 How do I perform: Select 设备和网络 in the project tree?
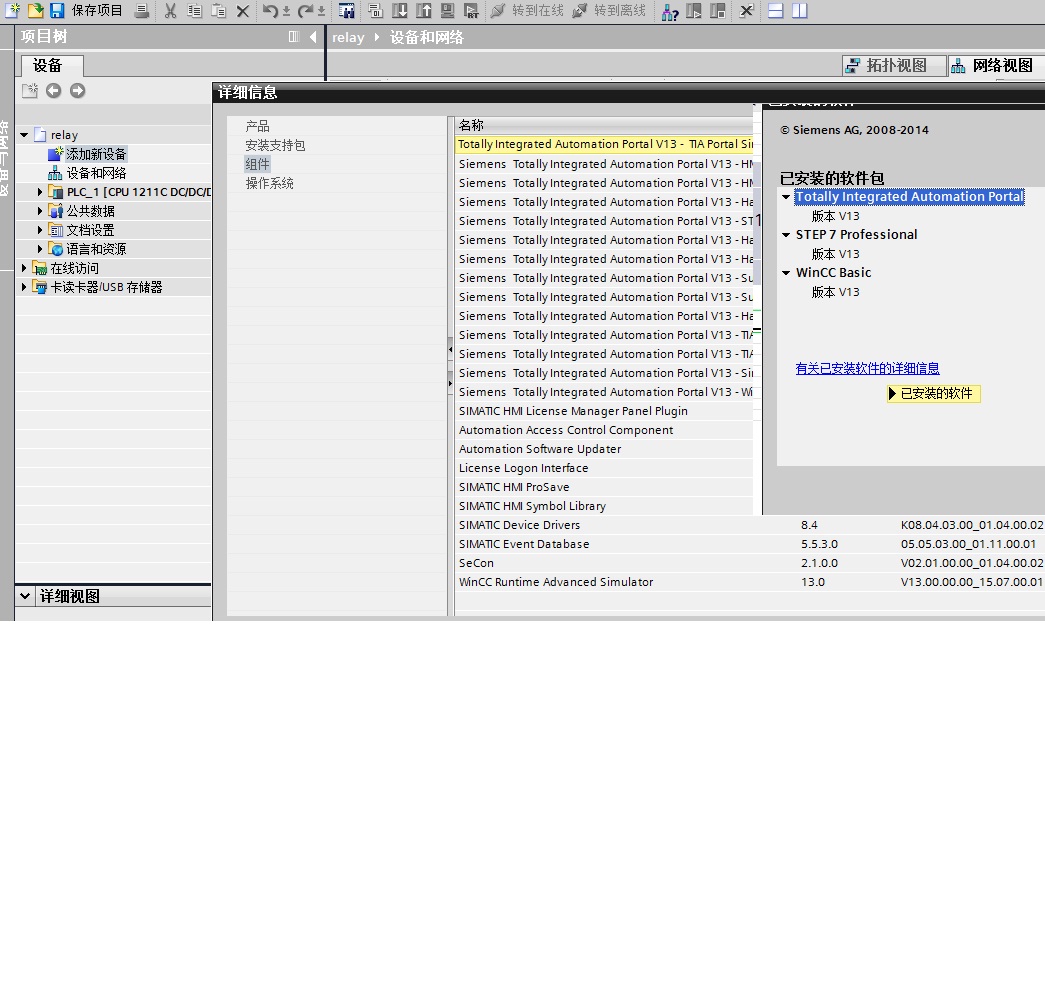click(96, 173)
